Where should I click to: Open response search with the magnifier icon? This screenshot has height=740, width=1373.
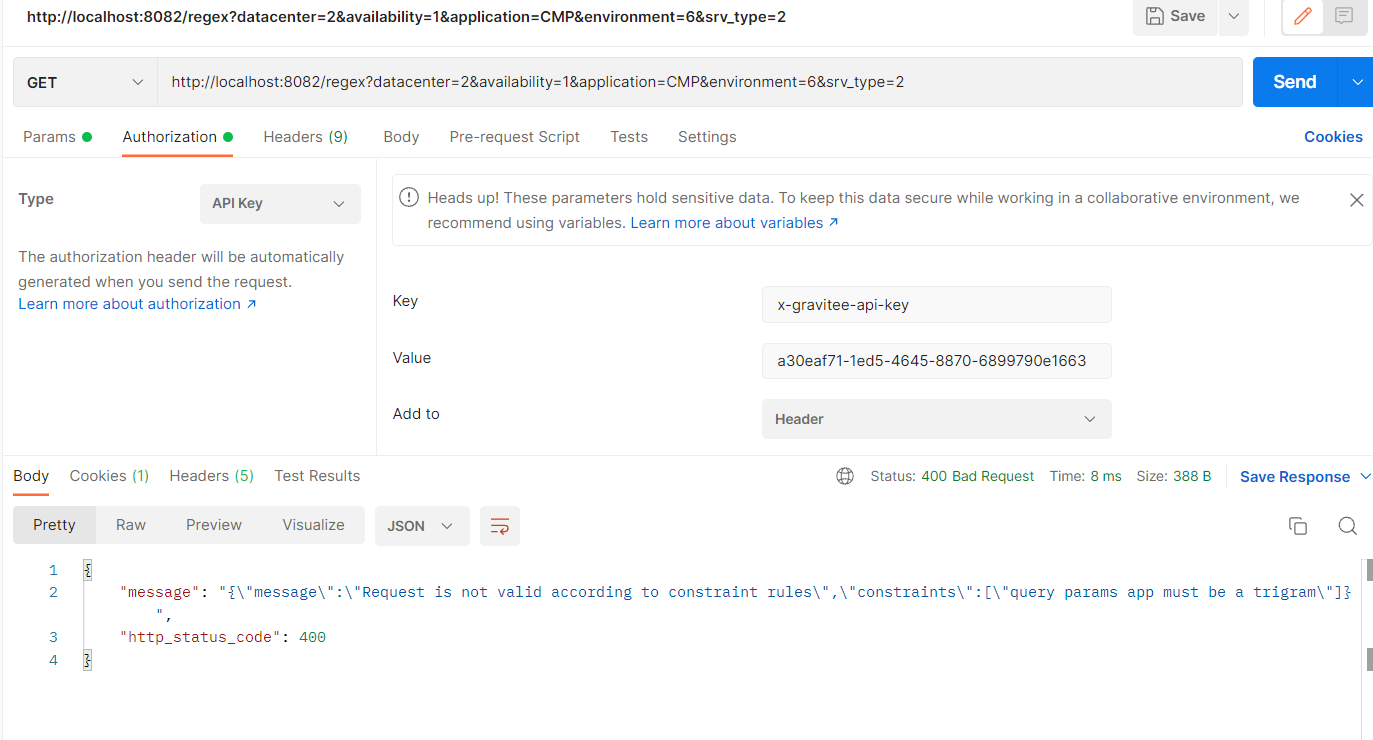[1347, 525]
